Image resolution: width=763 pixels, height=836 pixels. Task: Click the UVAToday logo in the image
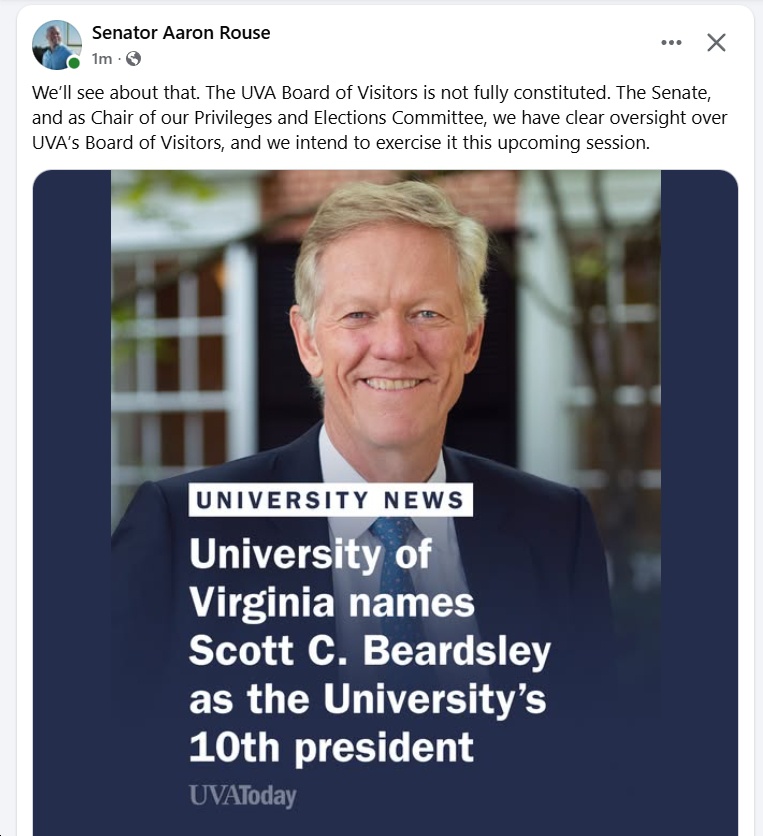pos(242,796)
